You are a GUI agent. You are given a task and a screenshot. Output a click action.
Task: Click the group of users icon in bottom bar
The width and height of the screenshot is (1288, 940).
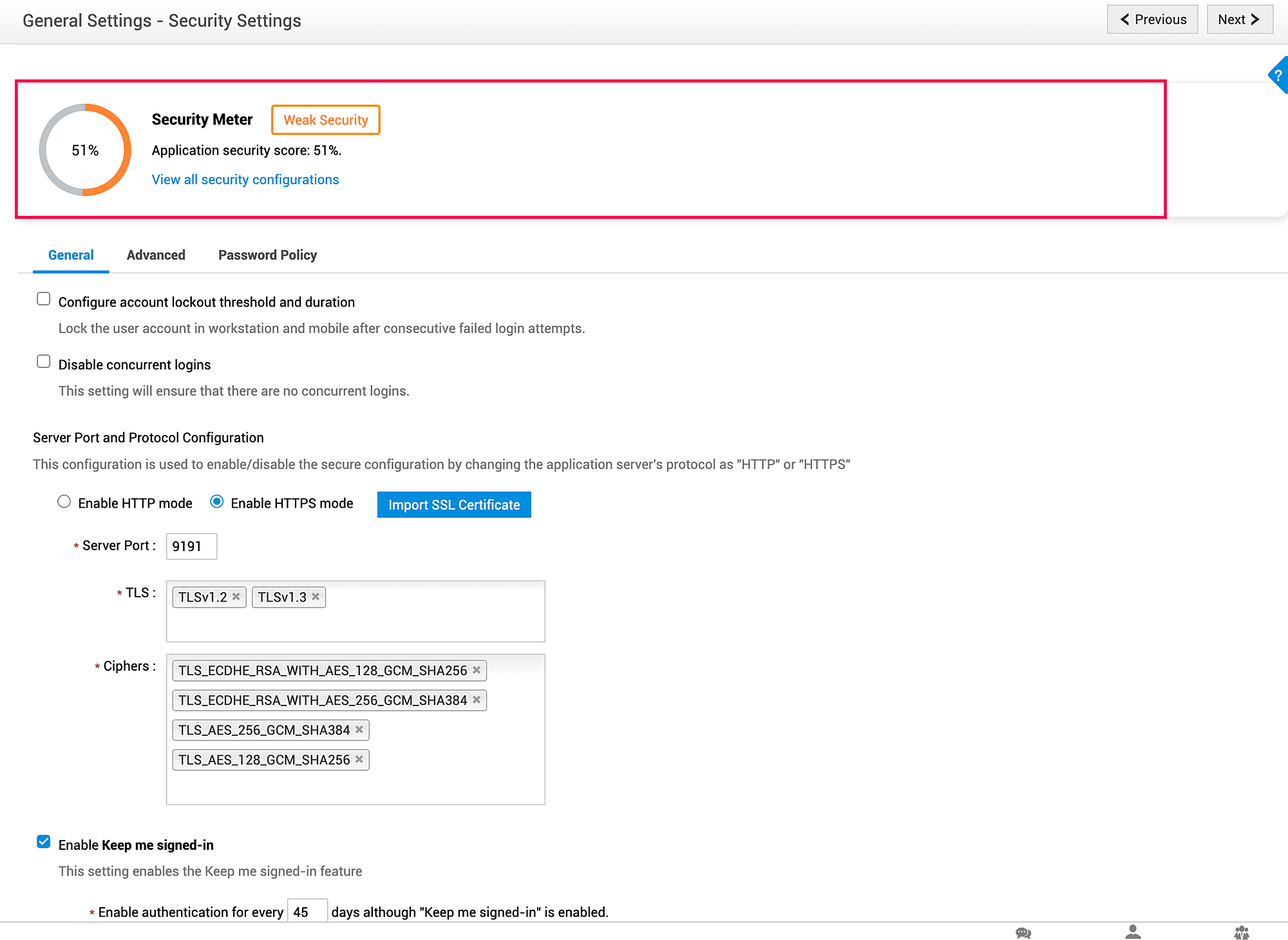(1242, 932)
